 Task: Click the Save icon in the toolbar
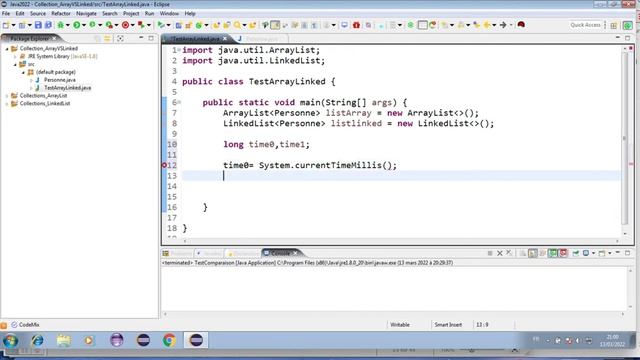click(38, 25)
